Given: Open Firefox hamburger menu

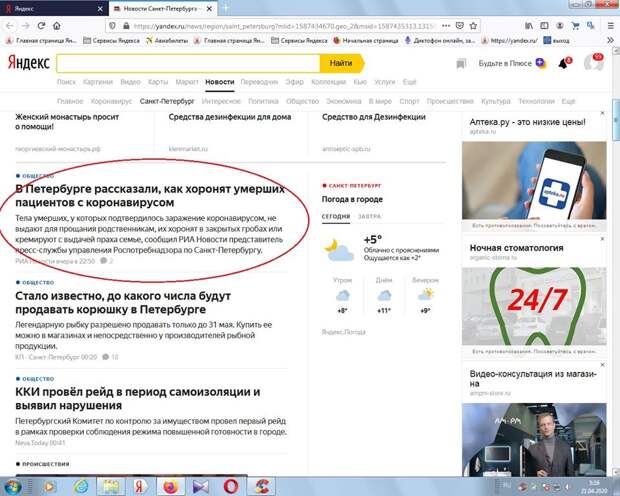Looking at the screenshot, I should coord(611,26).
